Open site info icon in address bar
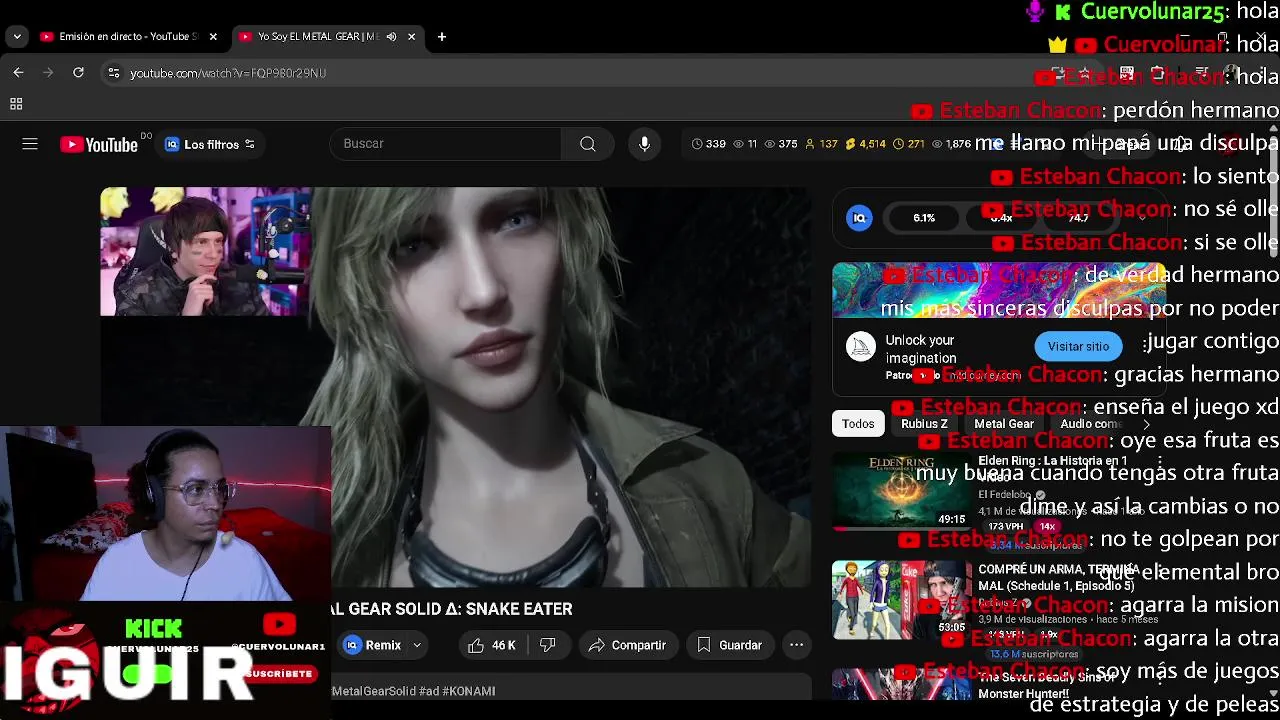This screenshot has height=720, width=1280. point(114,73)
